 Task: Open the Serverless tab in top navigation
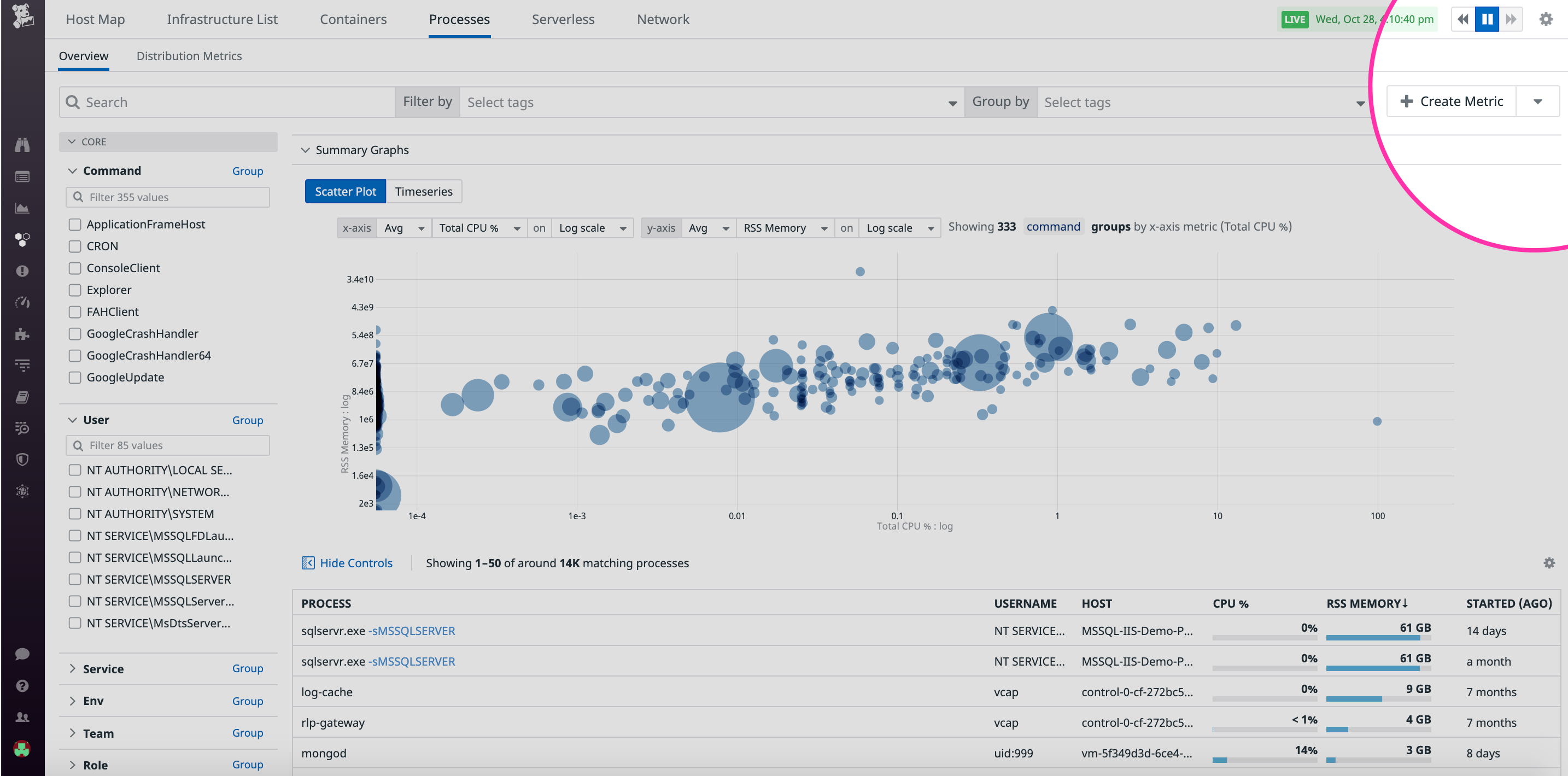tap(563, 19)
